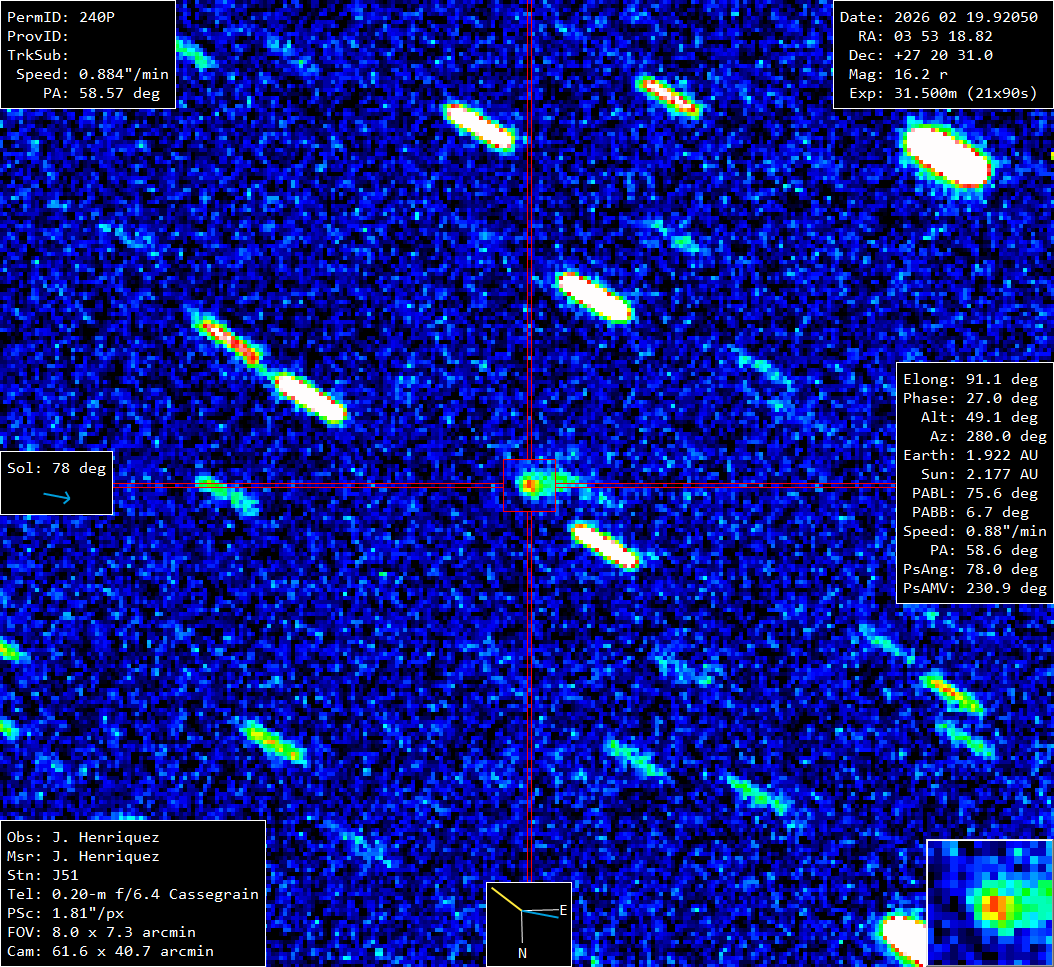Click the E label on the compass
This screenshot has height=967, width=1054.
click(563, 910)
